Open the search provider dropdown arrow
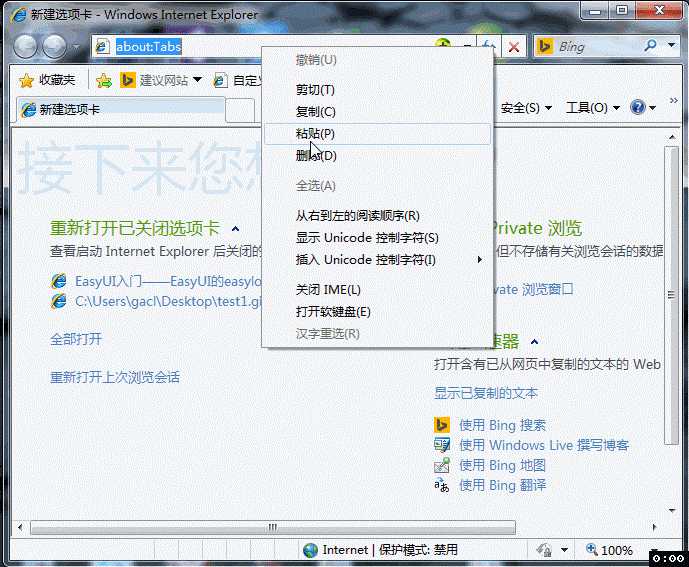The height and width of the screenshot is (567, 689). click(671, 45)
